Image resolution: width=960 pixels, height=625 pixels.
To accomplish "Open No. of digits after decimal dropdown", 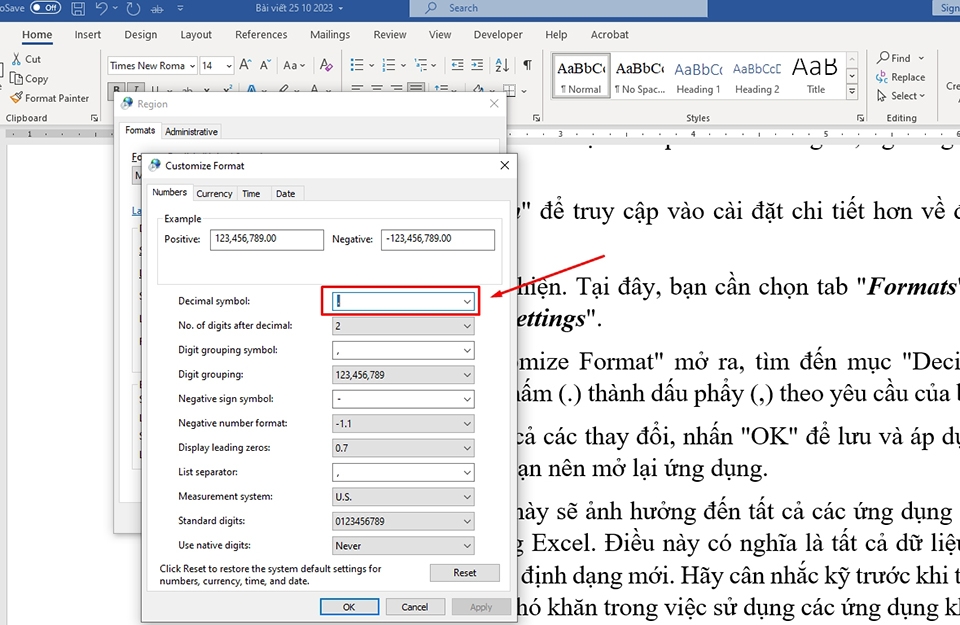I will click(403, 326).
